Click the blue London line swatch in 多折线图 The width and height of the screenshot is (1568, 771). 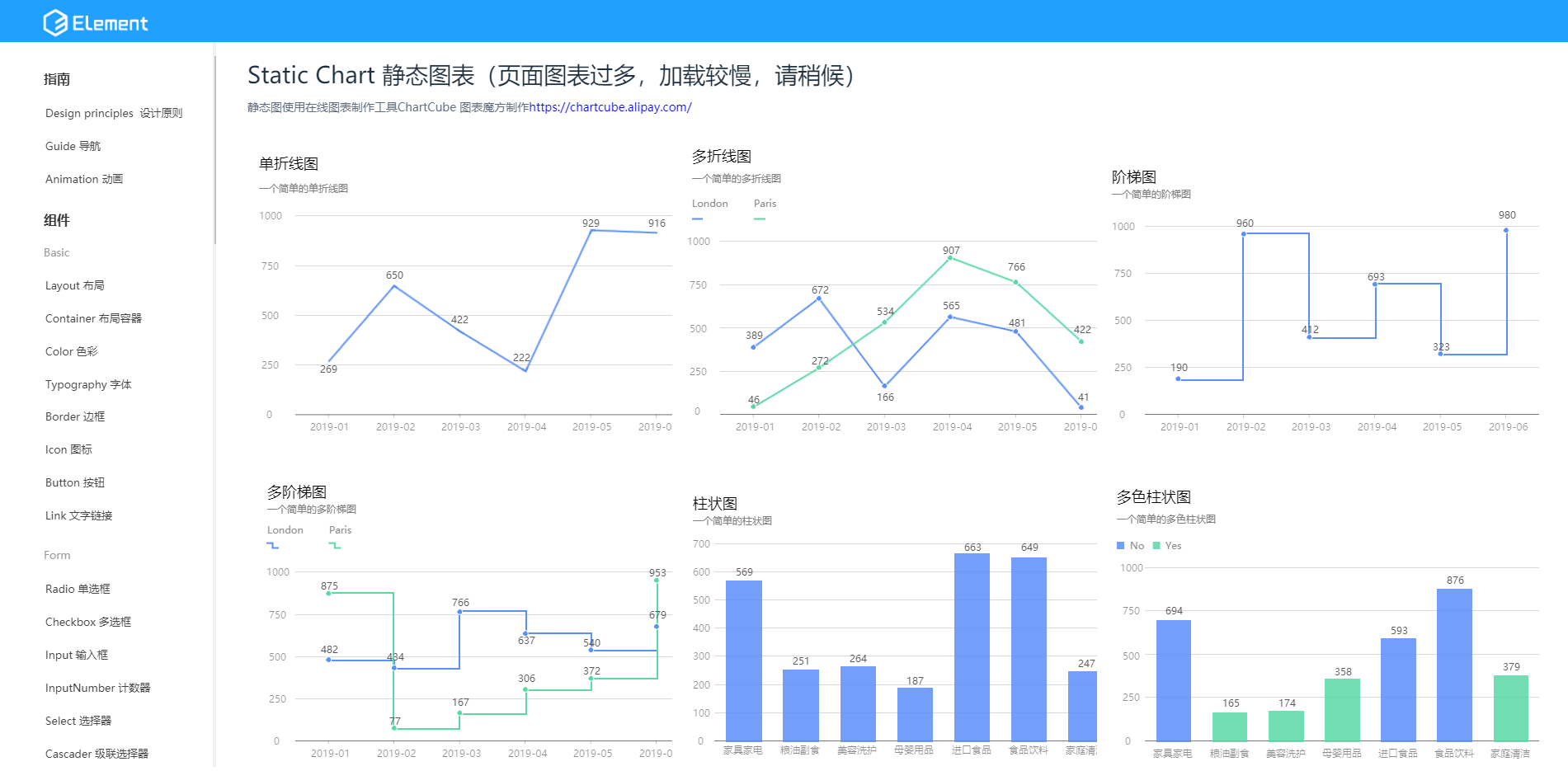coord(697,219)
